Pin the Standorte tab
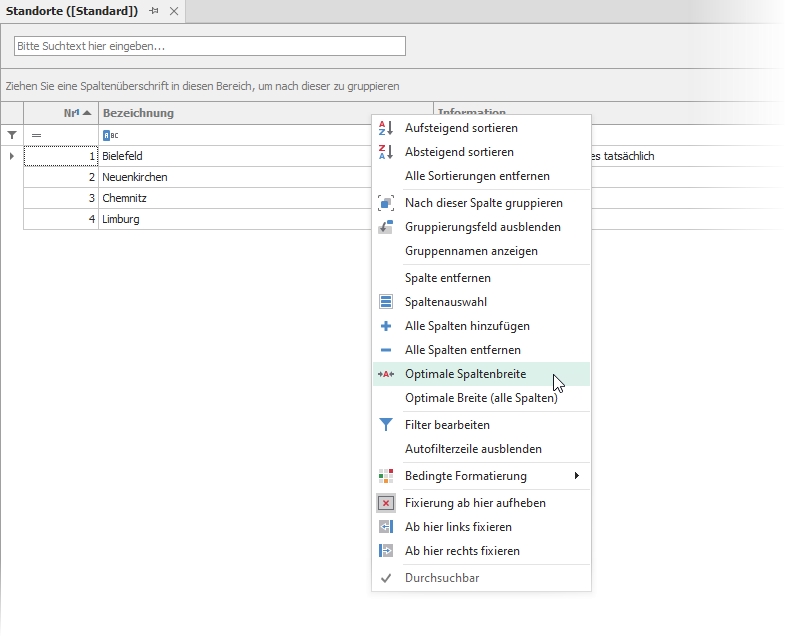This screenshot has height=637, width=786. [x=154, y=11]
